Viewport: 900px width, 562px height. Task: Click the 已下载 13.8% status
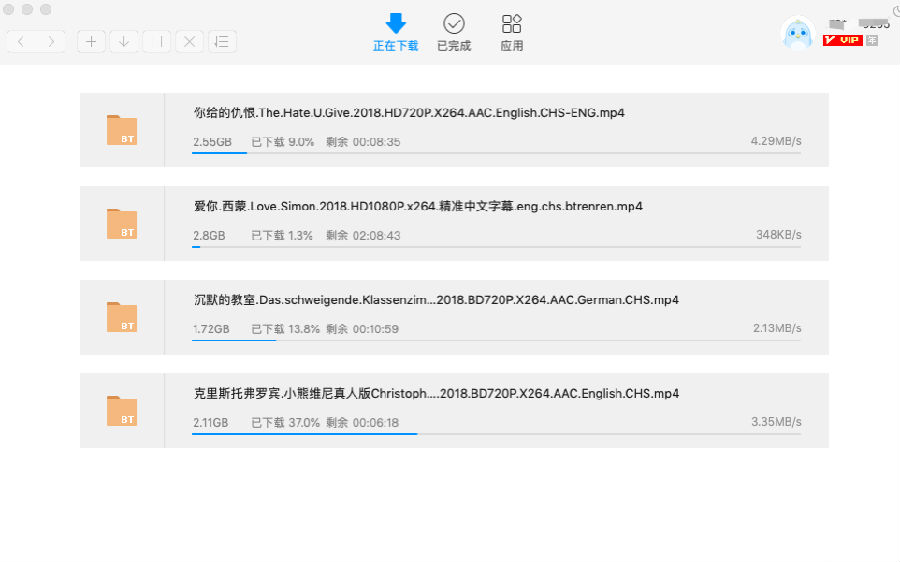click(x=285, y=329)
